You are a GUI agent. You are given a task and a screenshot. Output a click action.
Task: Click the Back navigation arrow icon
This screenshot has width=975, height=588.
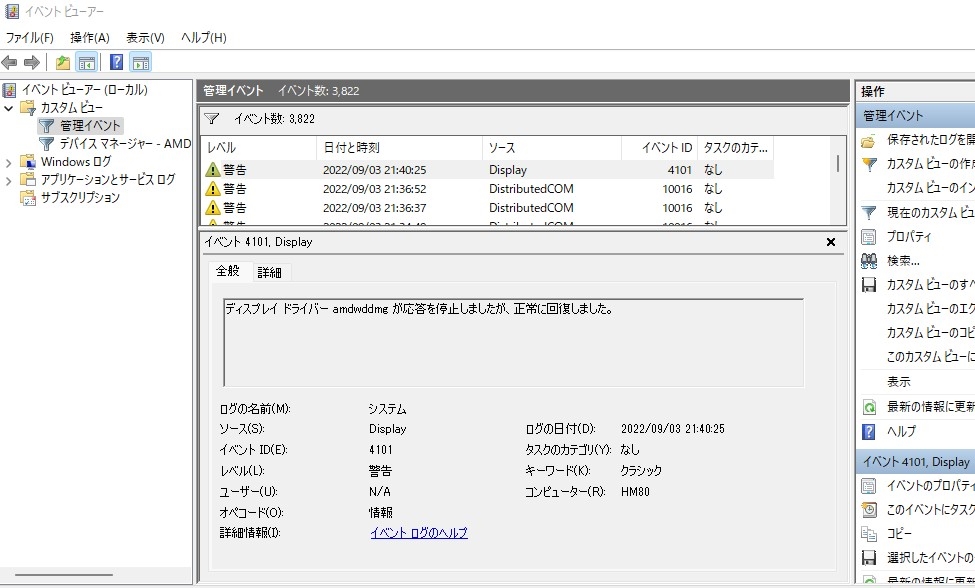click(10, 61)
